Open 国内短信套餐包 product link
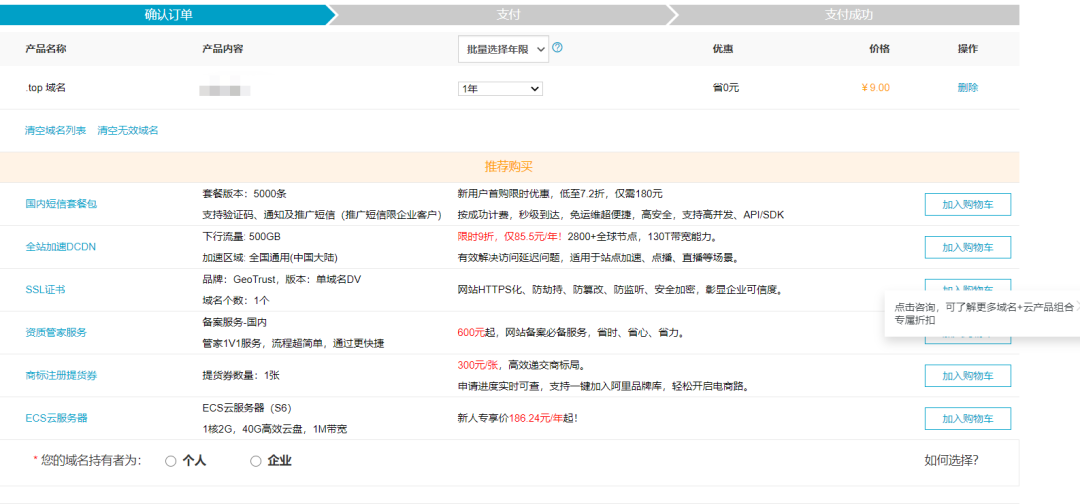Image resolution: width=1080 pixels, height=504 pixels. (x=61, y=204)
